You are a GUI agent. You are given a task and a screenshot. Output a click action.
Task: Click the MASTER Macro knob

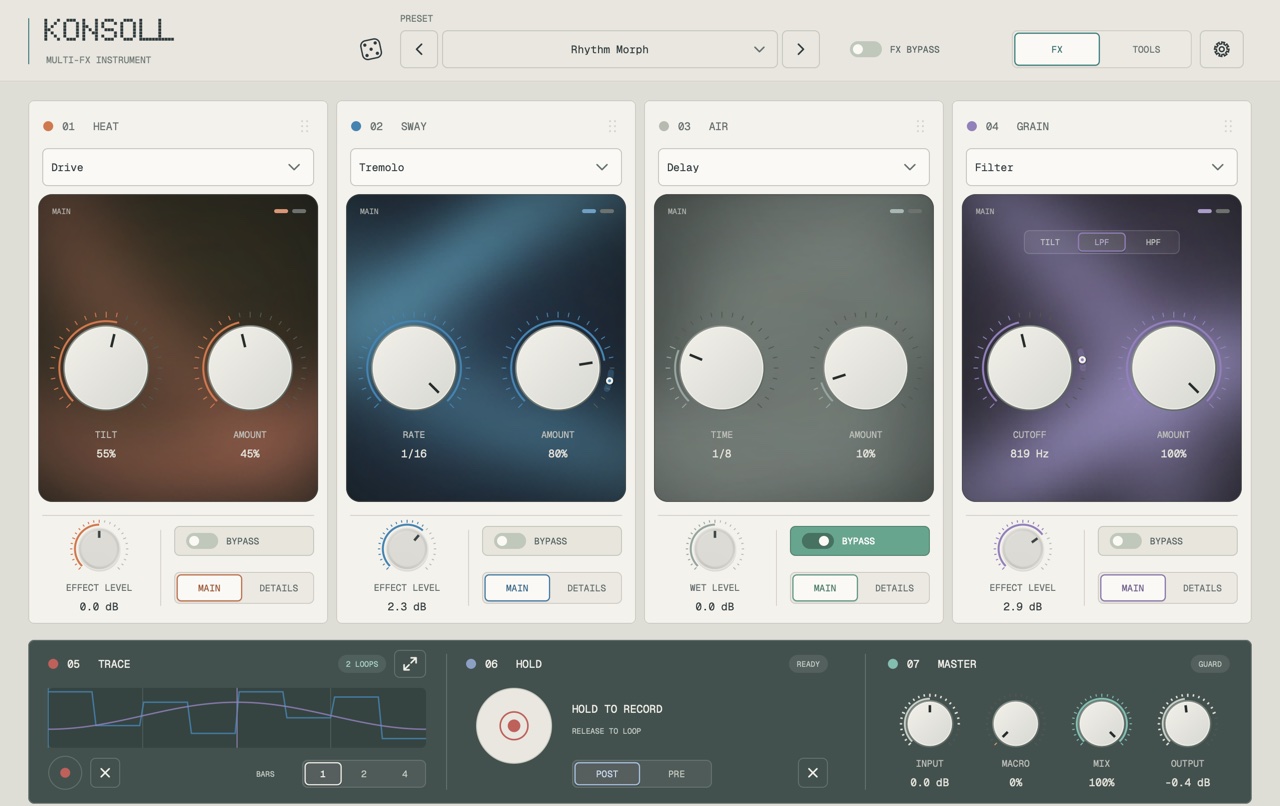(1015, 724)
